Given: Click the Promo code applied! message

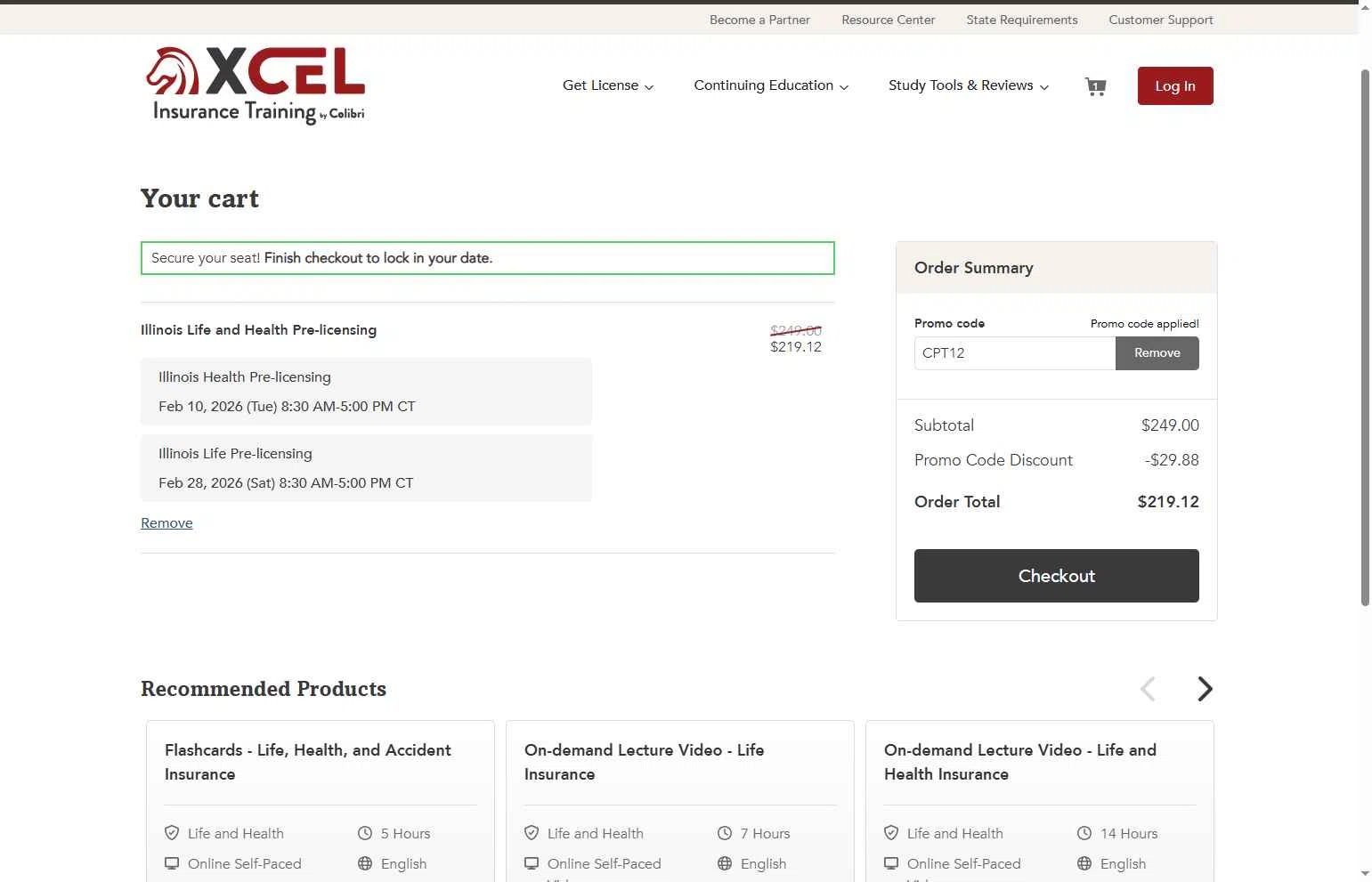Looking at the screenshot, I should click(x=1145, y=324).
